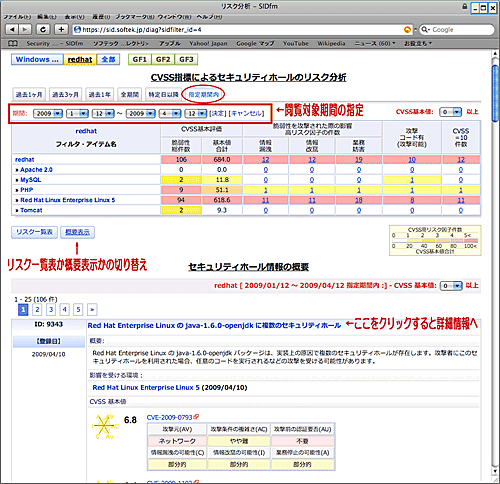Click the magnifier icon in the Google search field
This screenshot has height=484, width=500.
(x=425, y=30)
